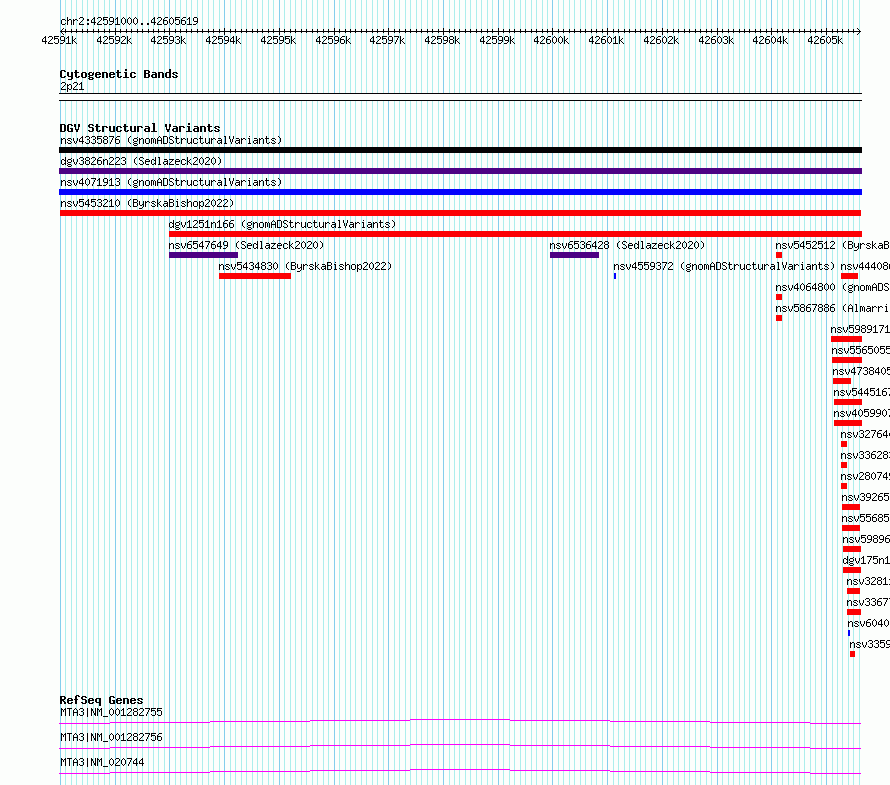890x785 pixels.
Task: Click the small red square under nsv4064800
Action: 779,297
